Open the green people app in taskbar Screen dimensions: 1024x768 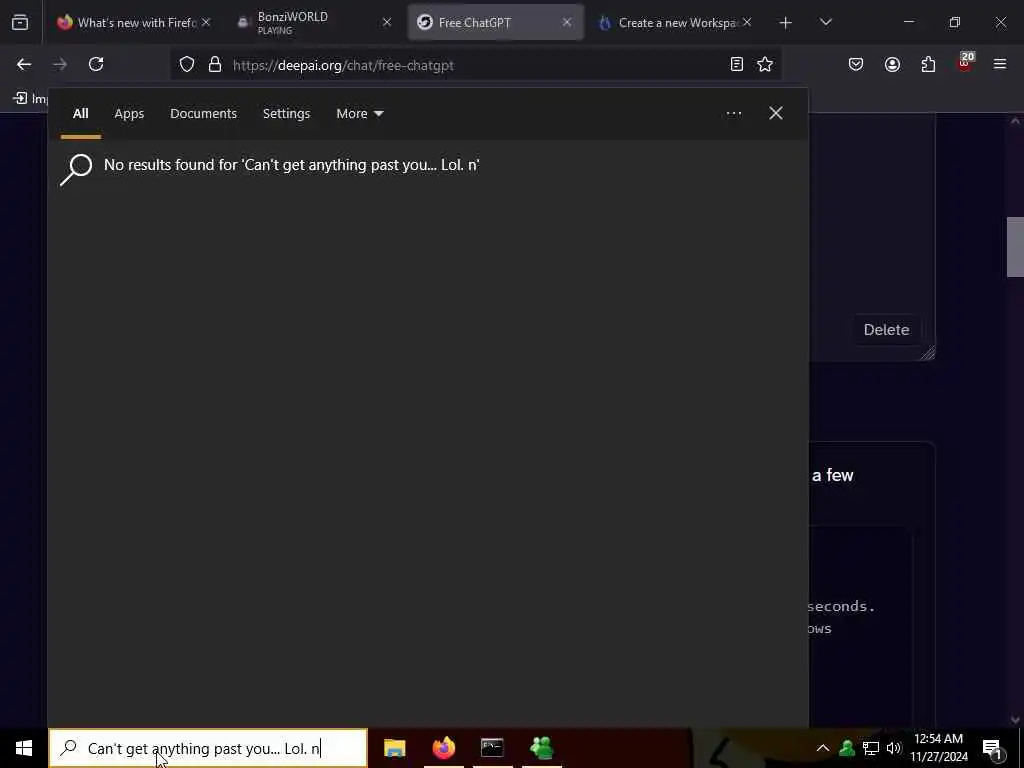point(541,748)
